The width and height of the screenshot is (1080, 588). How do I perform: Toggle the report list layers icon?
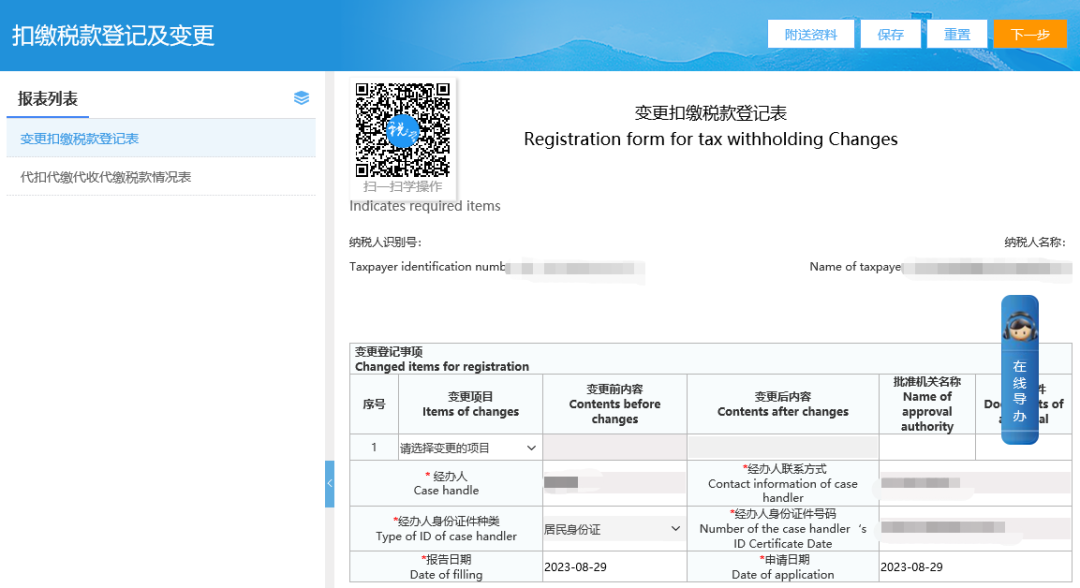pos(301,98)
